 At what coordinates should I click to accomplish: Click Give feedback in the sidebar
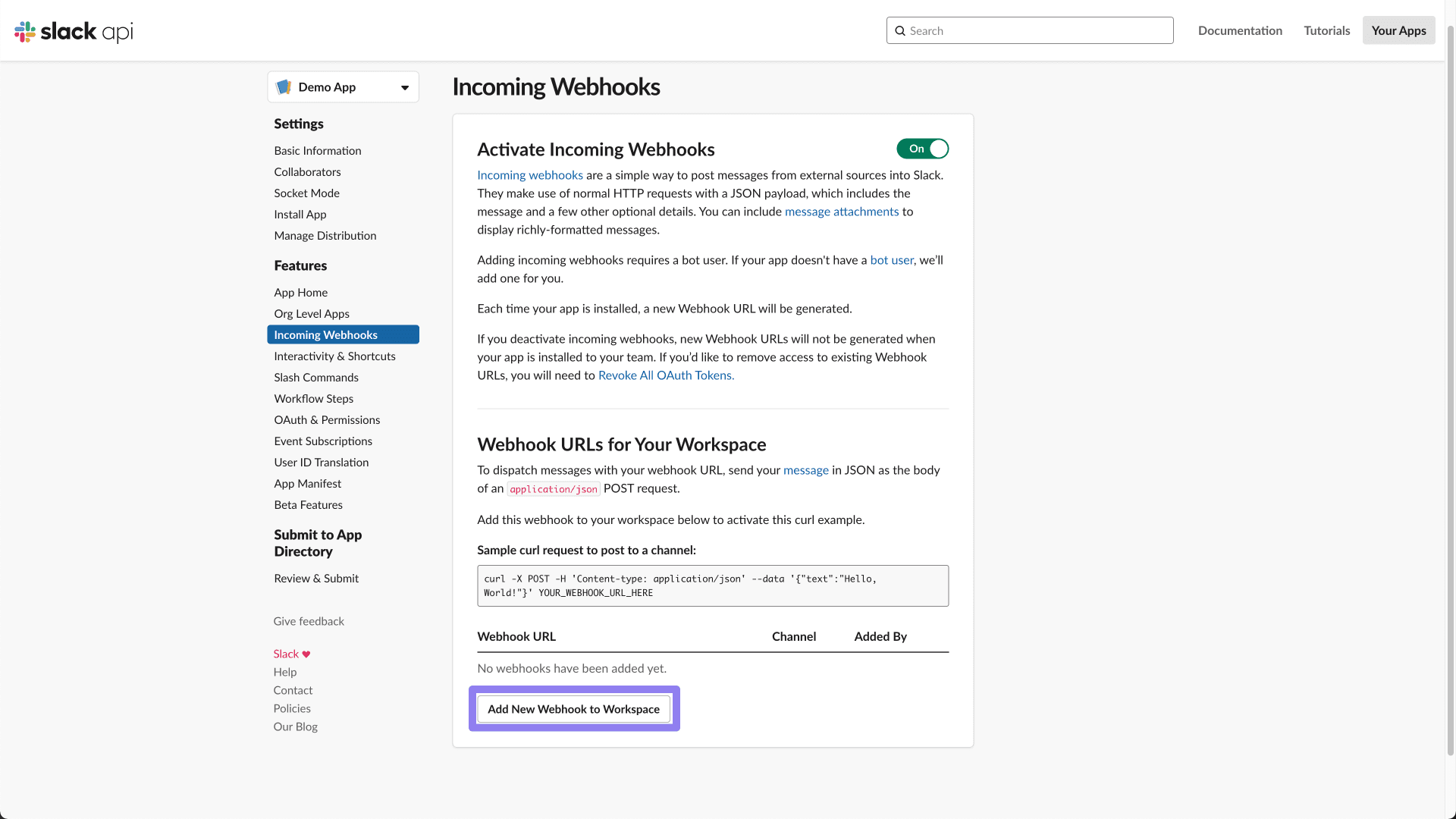(309, 621)
